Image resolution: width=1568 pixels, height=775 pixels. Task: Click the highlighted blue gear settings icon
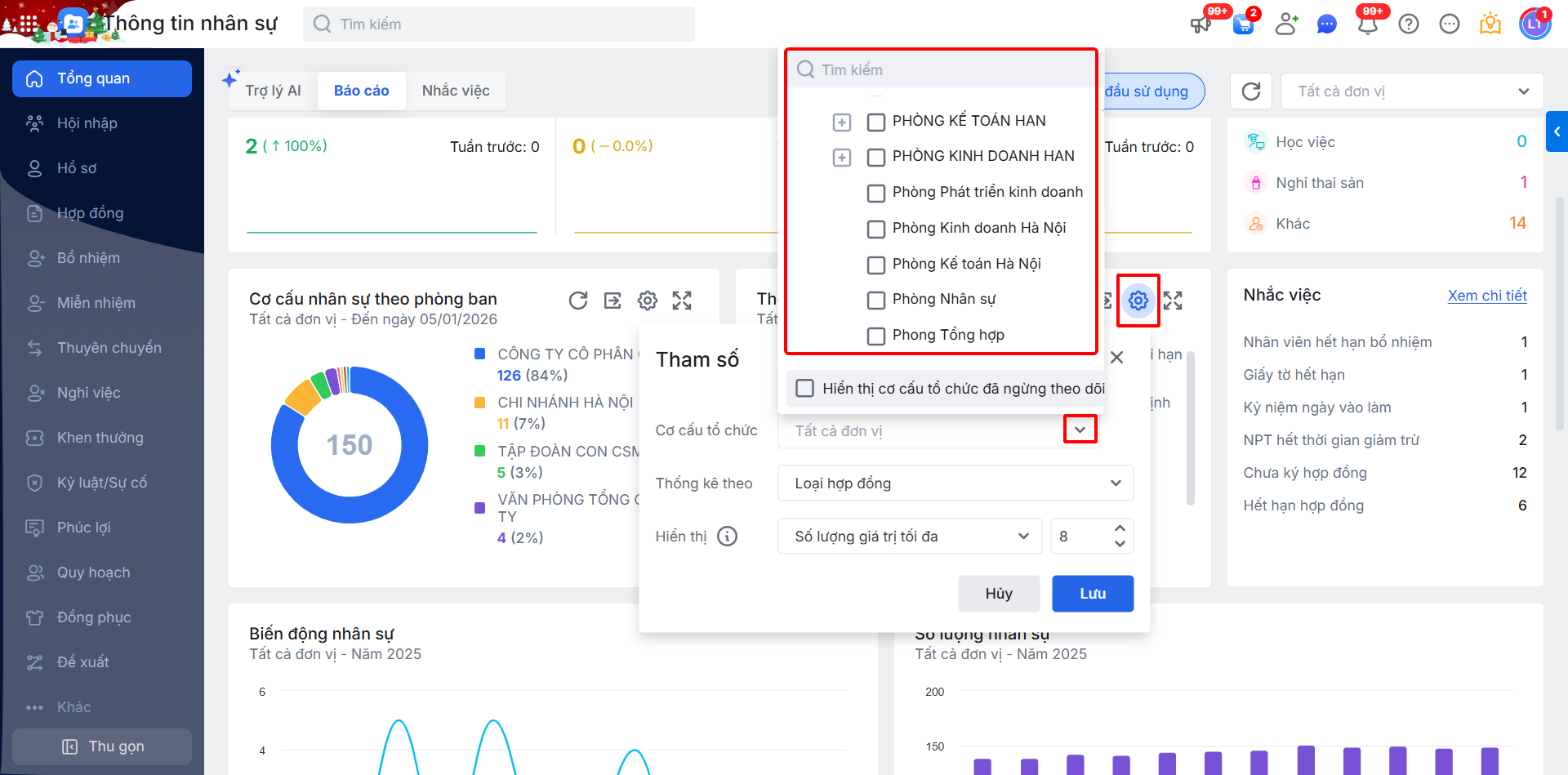click(1138, 301)
